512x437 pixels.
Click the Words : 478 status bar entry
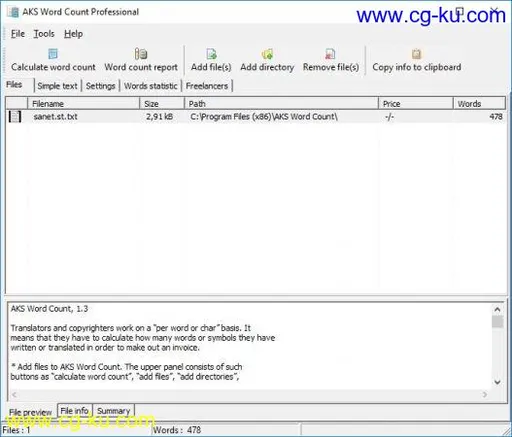click(x=177, y=430)
